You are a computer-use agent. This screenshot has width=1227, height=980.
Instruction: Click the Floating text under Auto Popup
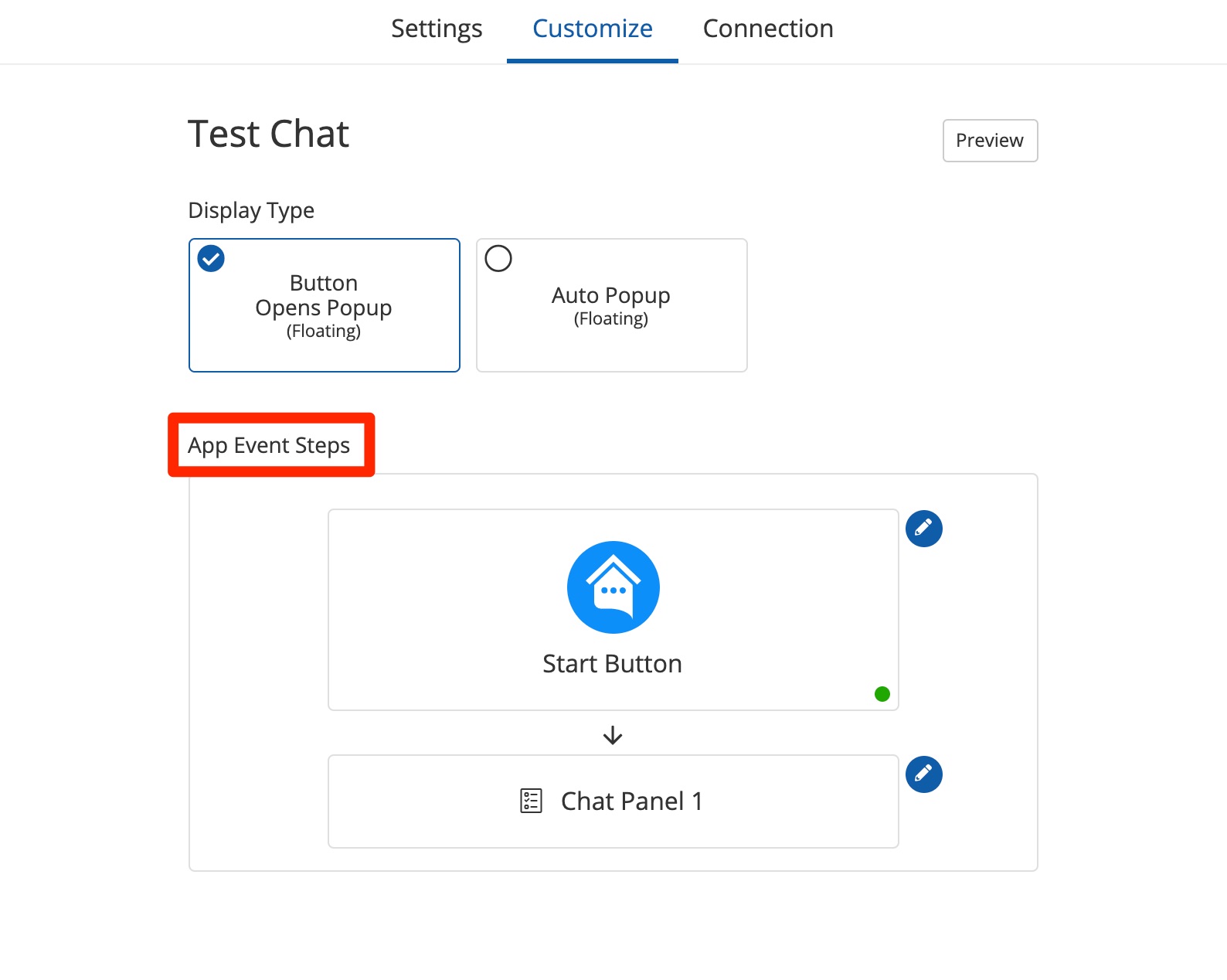coord(610,319)
